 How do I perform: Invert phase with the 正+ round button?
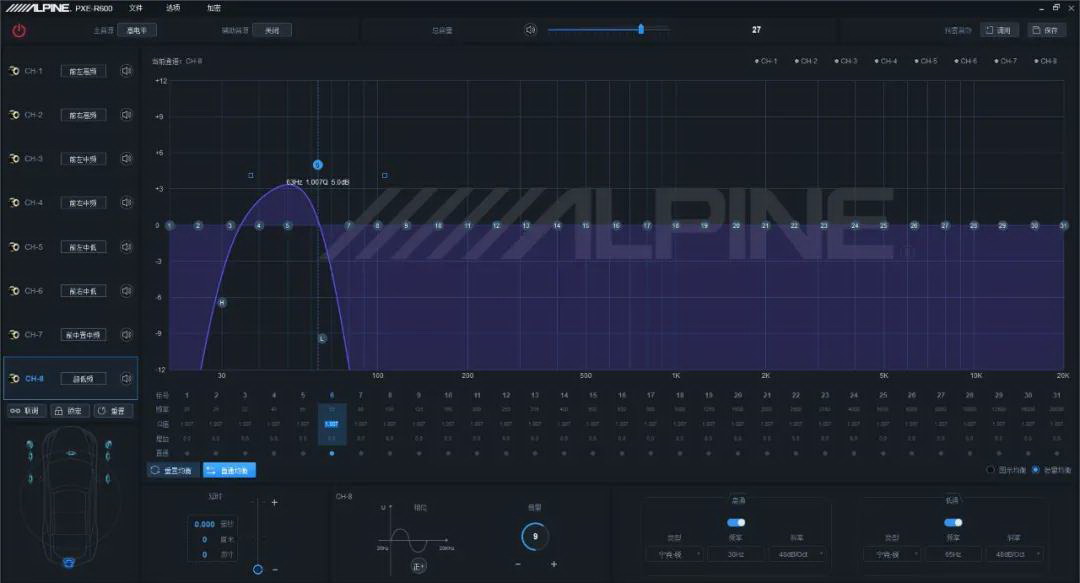pyautogui.click(x=418, y=566)
